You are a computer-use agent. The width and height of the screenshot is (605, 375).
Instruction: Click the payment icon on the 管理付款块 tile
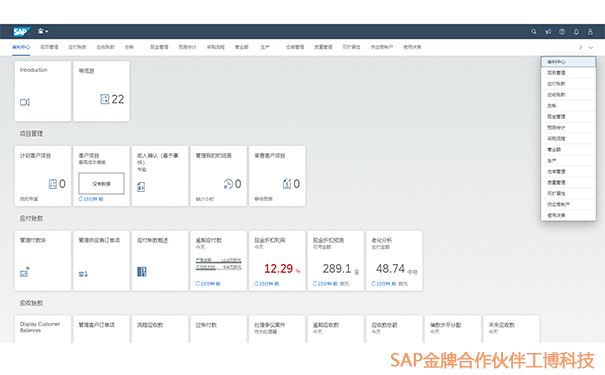coord(25,272)
